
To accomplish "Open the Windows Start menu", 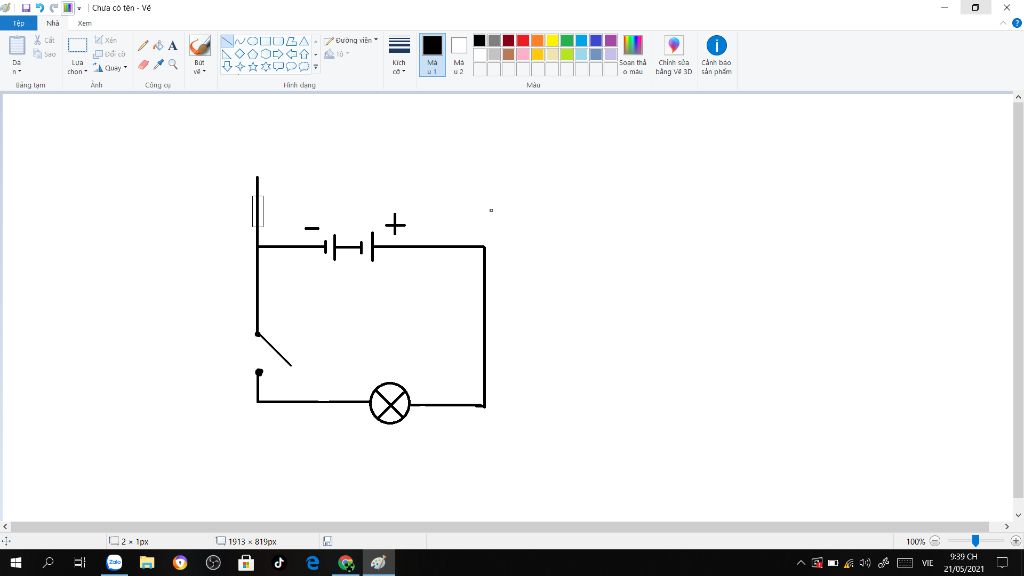I will (x=16, y=562).
